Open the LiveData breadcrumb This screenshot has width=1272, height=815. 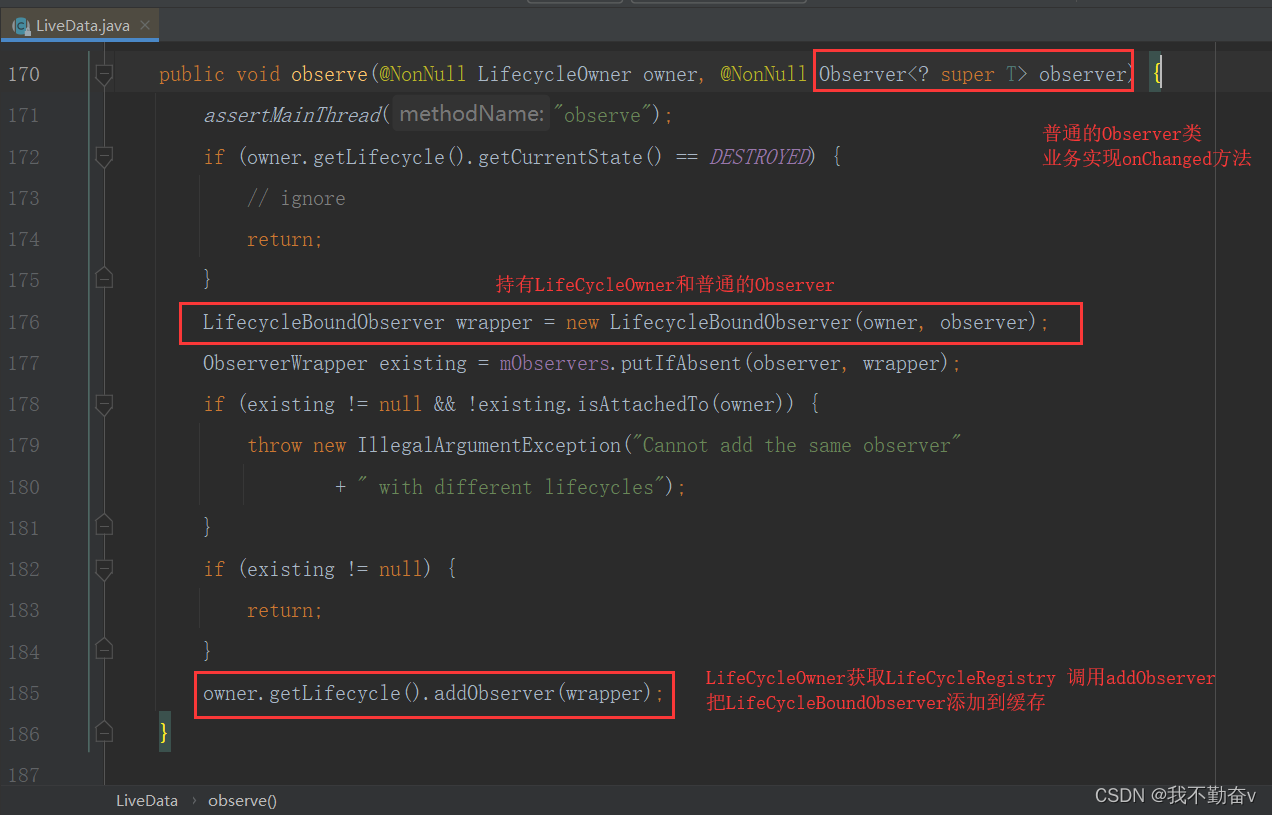pos(147,800)
